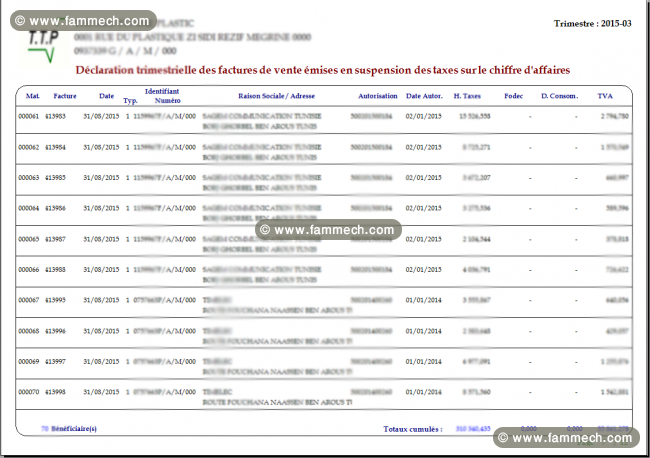Click invoice number '413998'

point(56,392)
